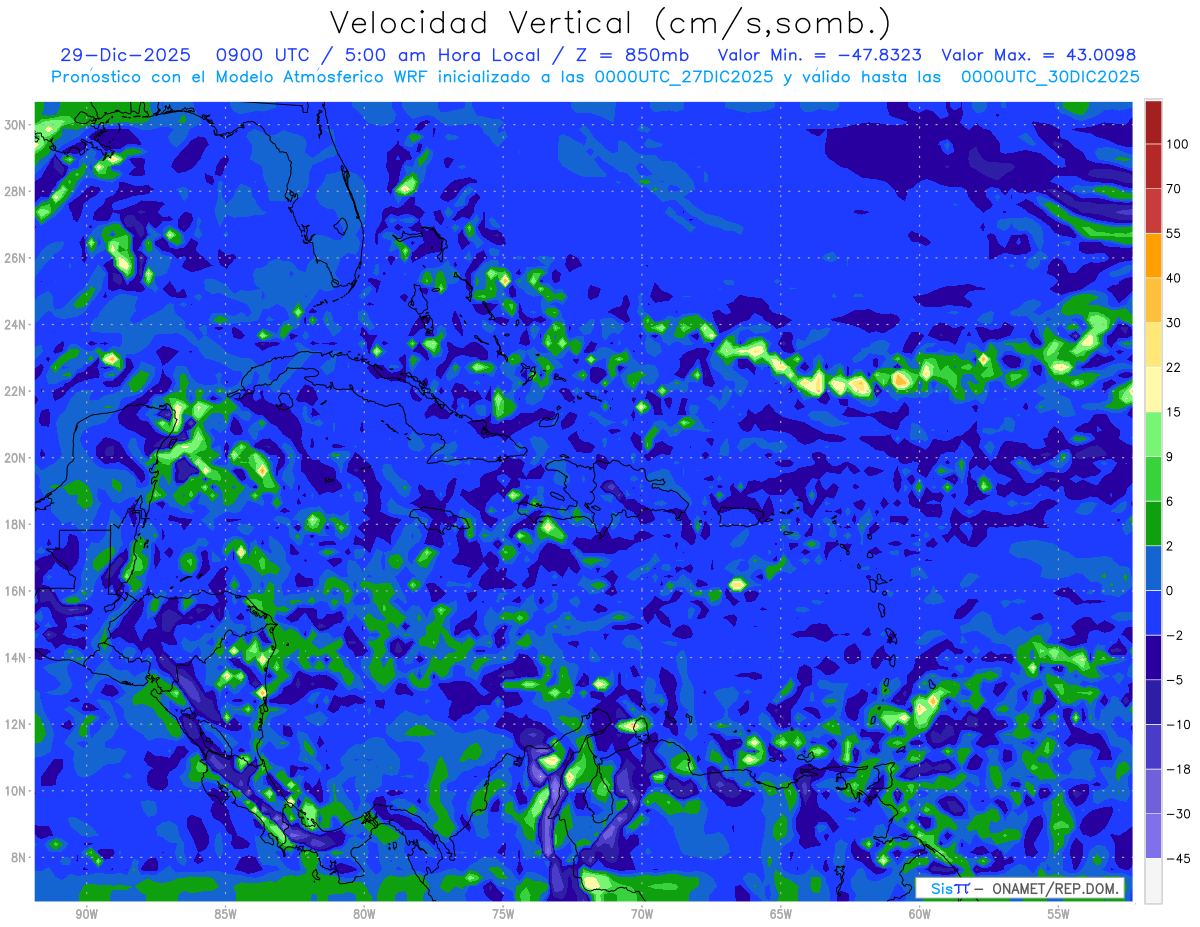Click the 60W longitude label
Image resolution: width=1200 pixels, height=927 pixels.
920,914
